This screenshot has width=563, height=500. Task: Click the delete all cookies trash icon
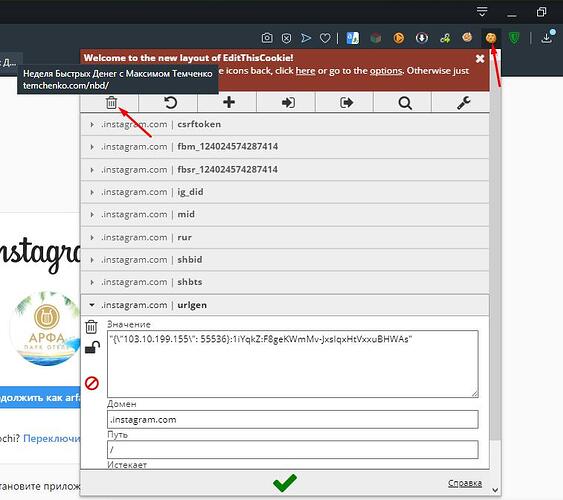[111, 103]
